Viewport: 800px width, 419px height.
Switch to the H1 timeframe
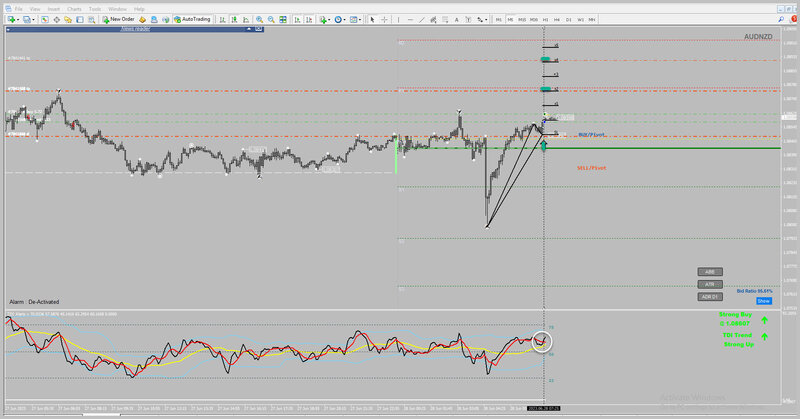click(545, 19)
